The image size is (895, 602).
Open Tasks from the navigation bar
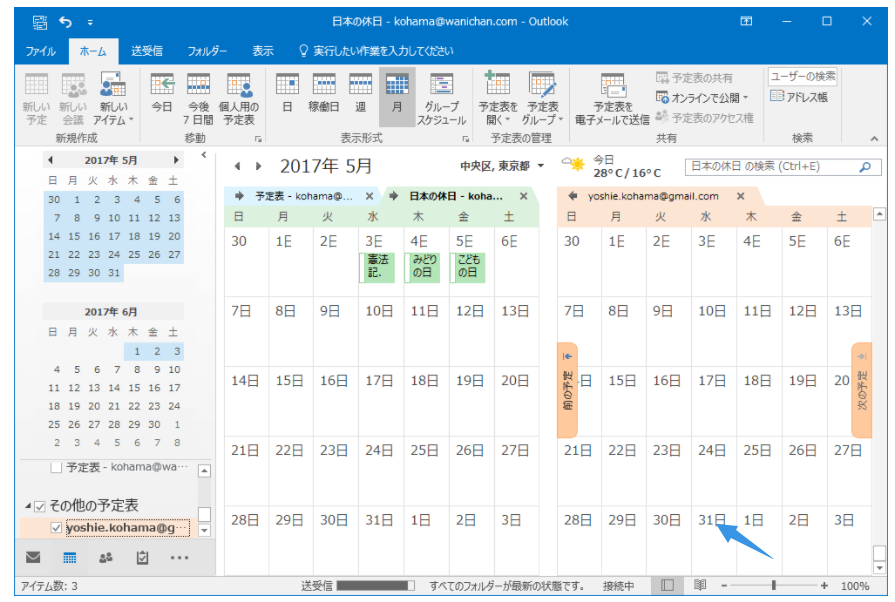coord(142,557)
